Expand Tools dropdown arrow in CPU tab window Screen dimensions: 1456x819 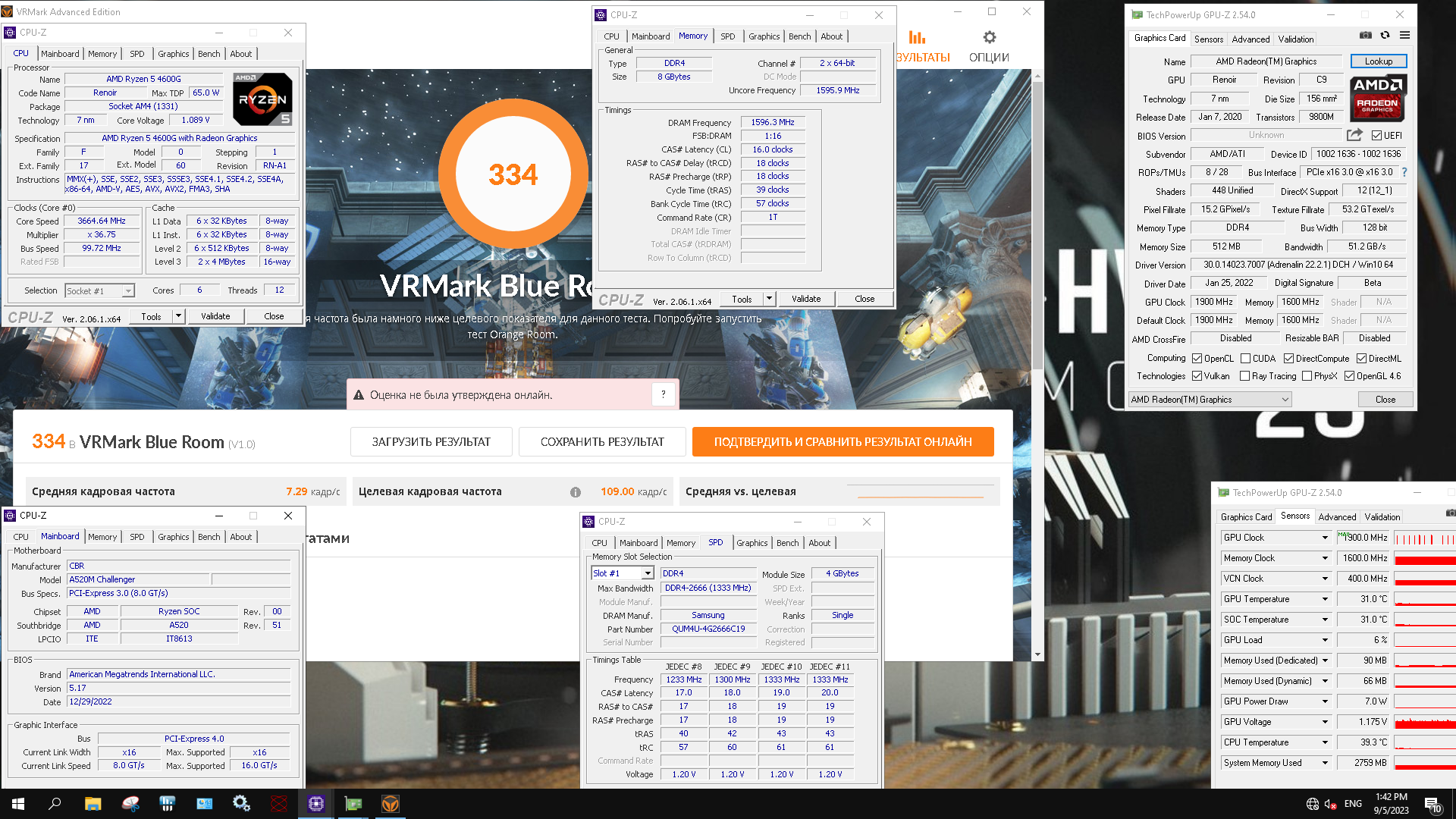click(178, 316)
